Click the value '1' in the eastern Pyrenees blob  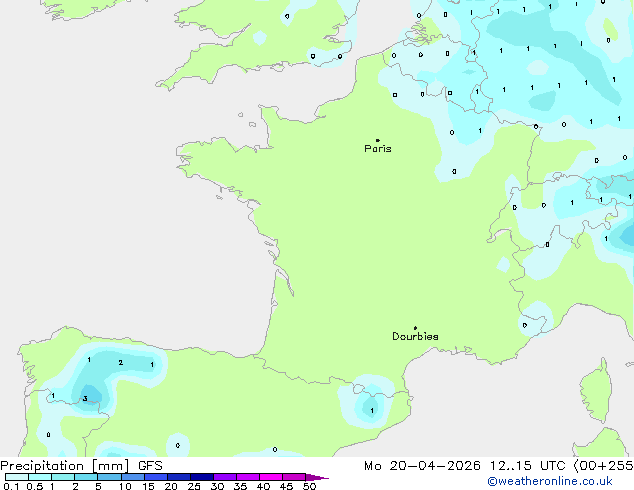[372, 411]
